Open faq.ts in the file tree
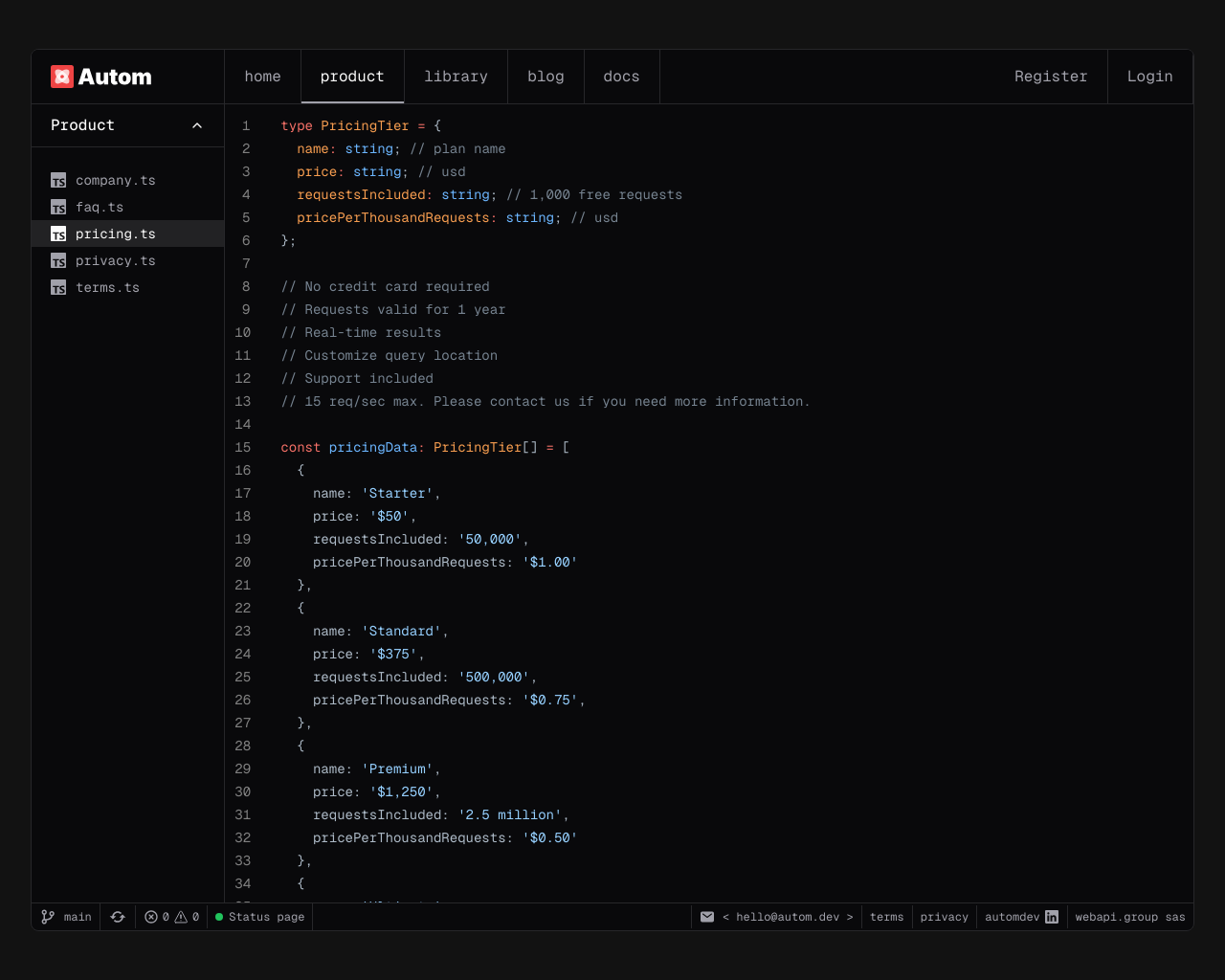1225x980 pixels. click(127, 207)
